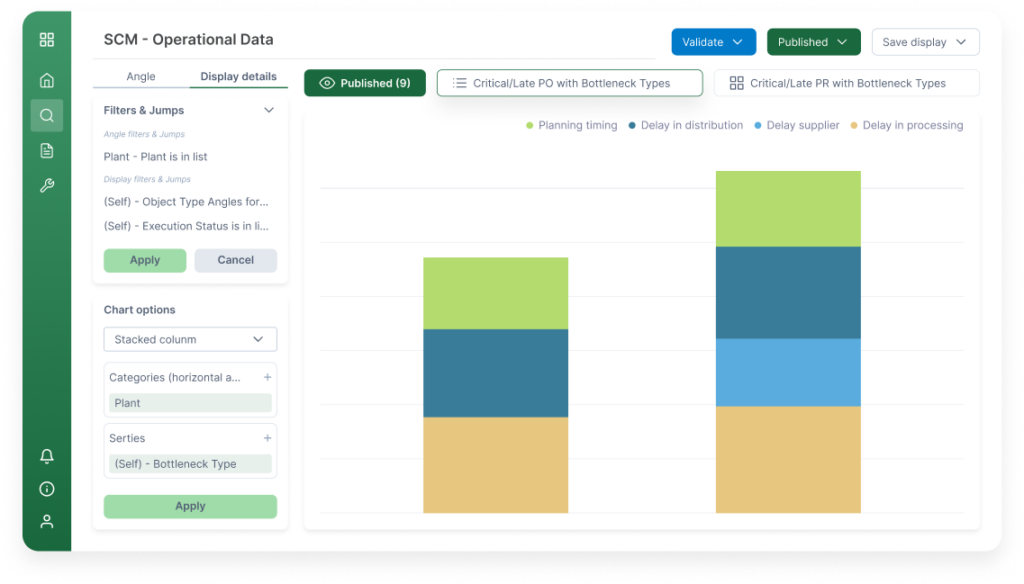
Task: Cancel the filter changes
Action: 236,260
